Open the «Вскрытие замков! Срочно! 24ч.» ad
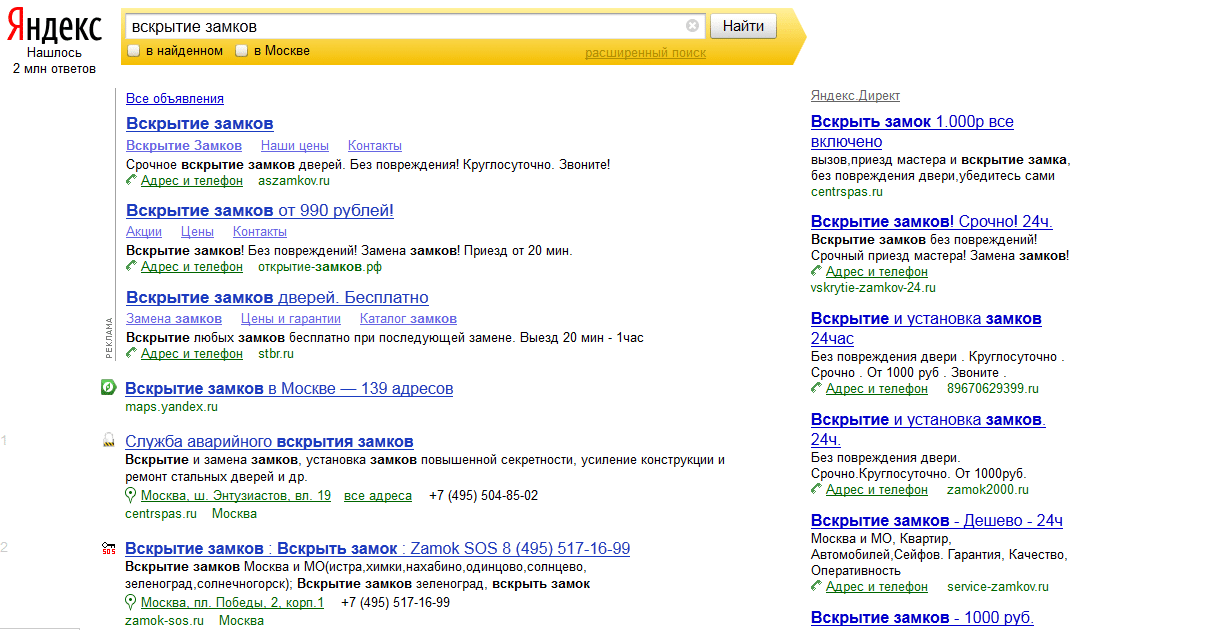The image size is (1214, 630). (932, 222)
